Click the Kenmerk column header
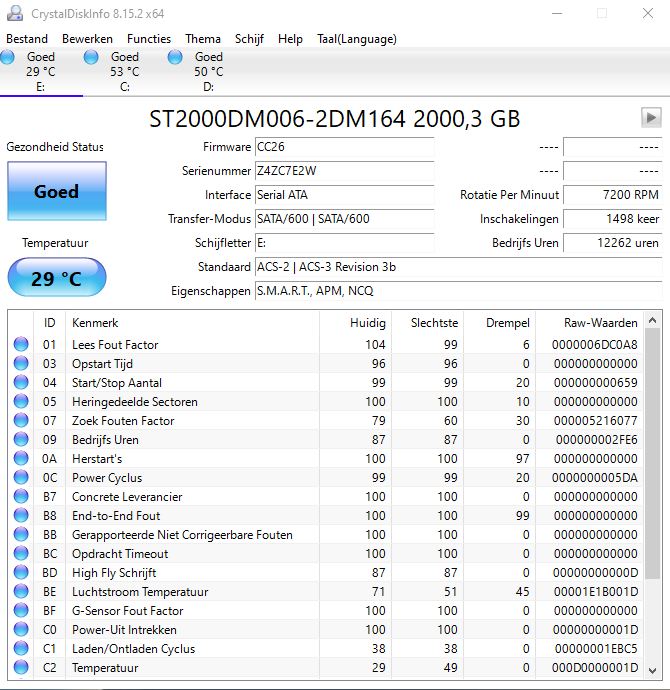Screen dimensions: 670x690 [192, 323]
